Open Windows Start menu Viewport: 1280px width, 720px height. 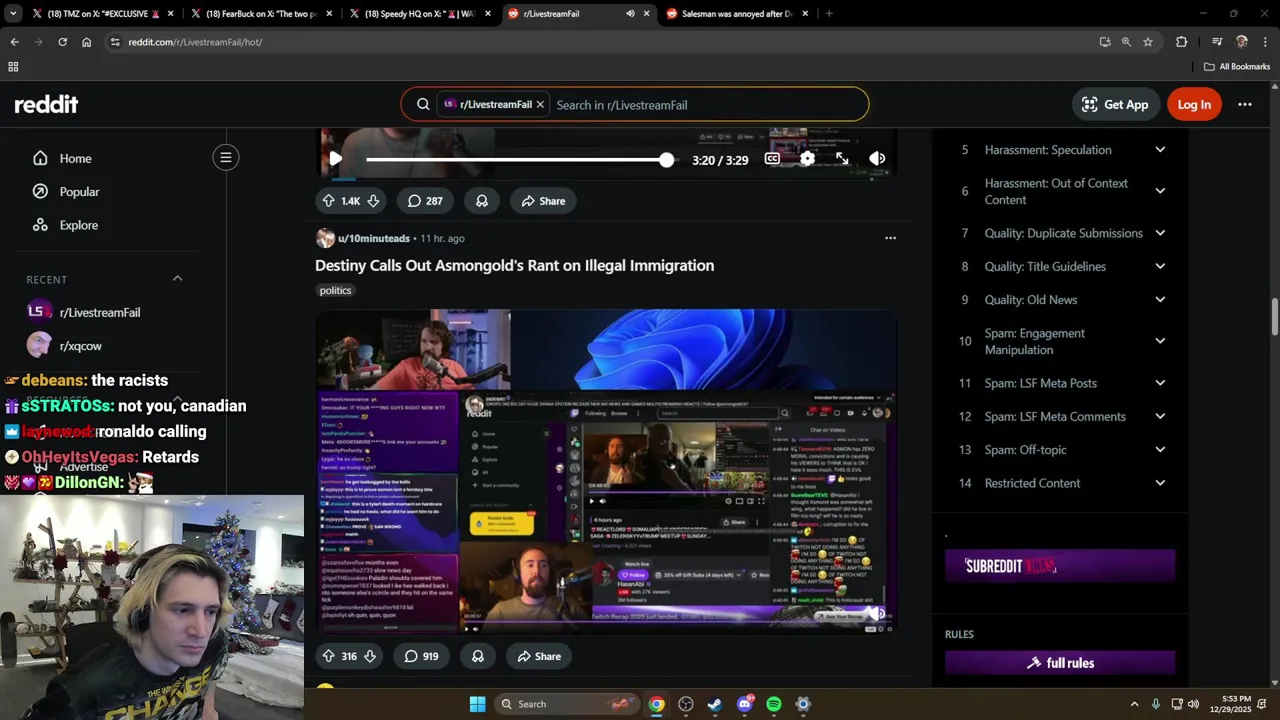[477, 704]
